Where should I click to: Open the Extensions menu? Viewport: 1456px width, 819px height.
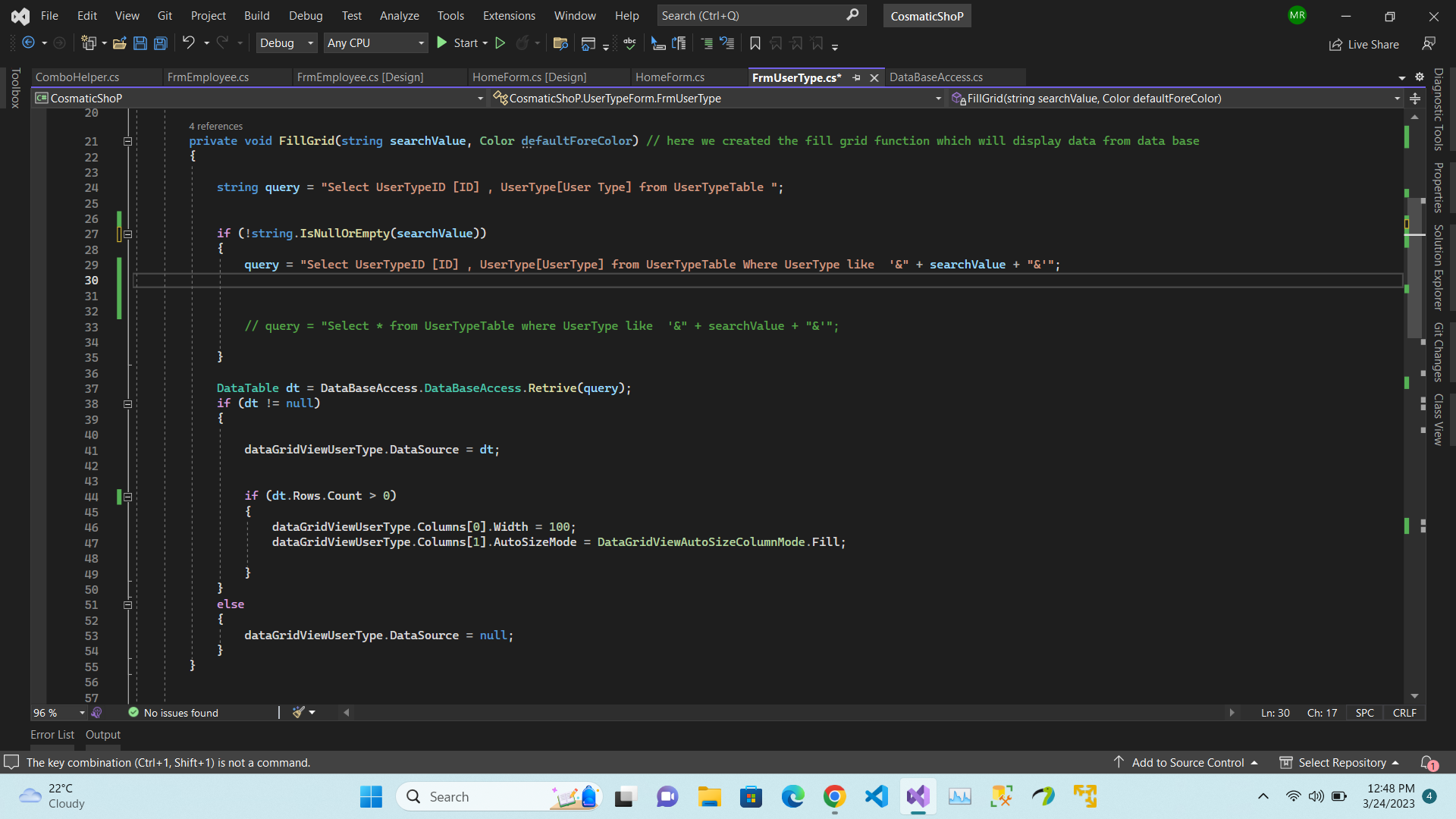tap(509, 15)
